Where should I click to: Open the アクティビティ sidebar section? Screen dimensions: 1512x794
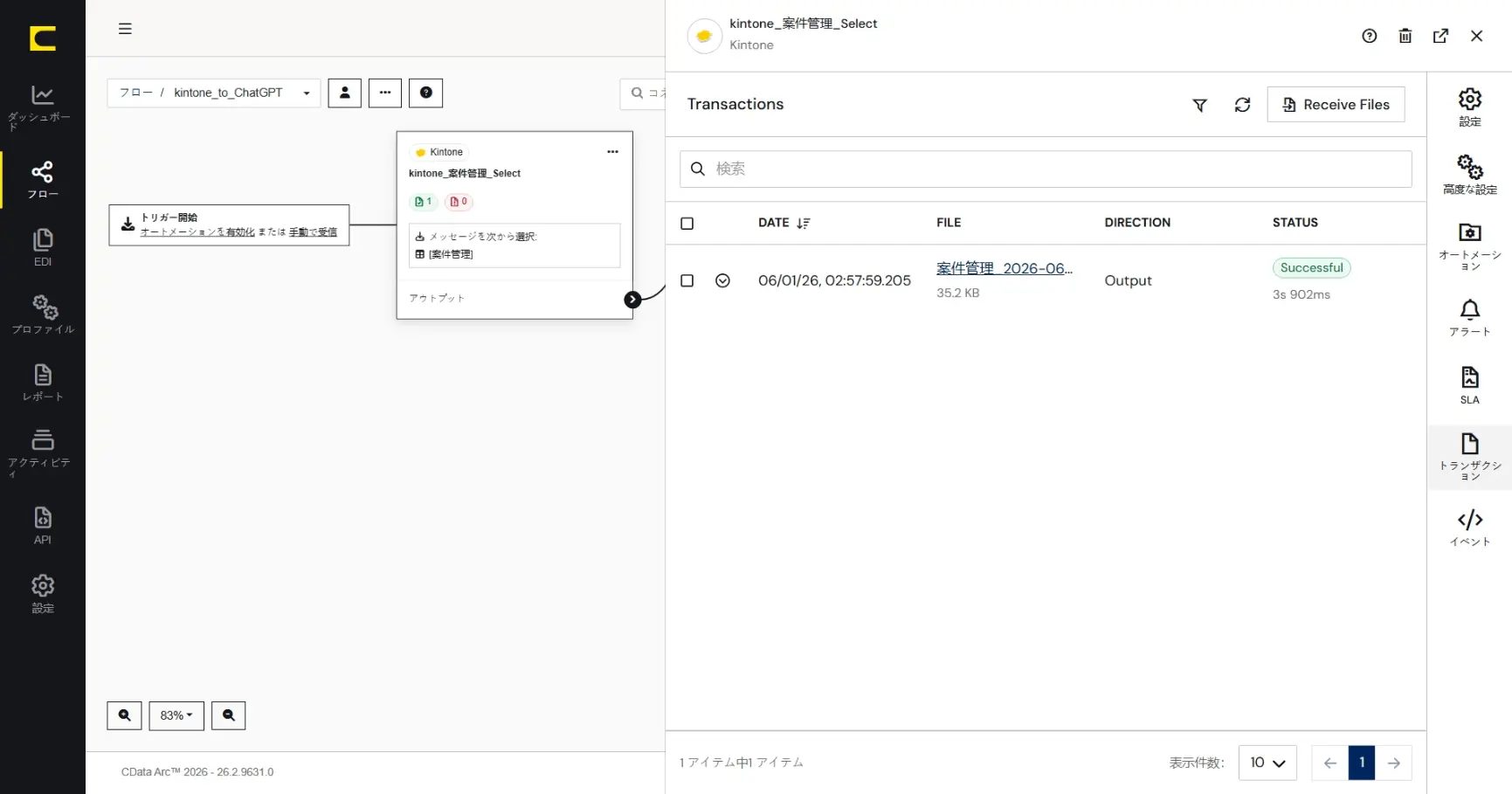click(42, 453)
